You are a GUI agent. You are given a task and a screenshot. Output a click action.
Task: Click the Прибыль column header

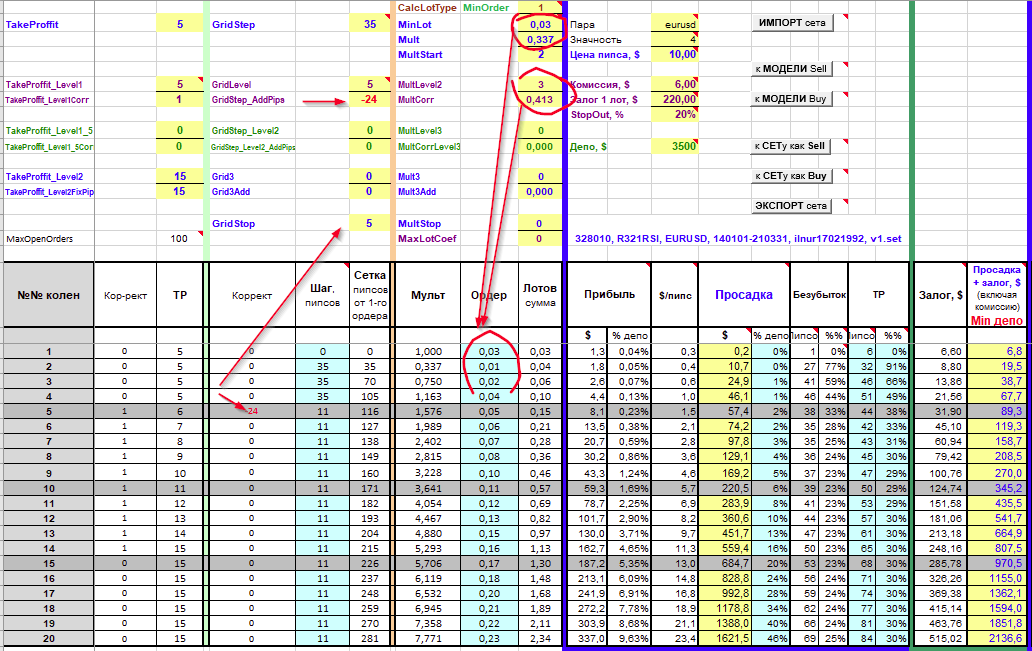click(609, 294)
